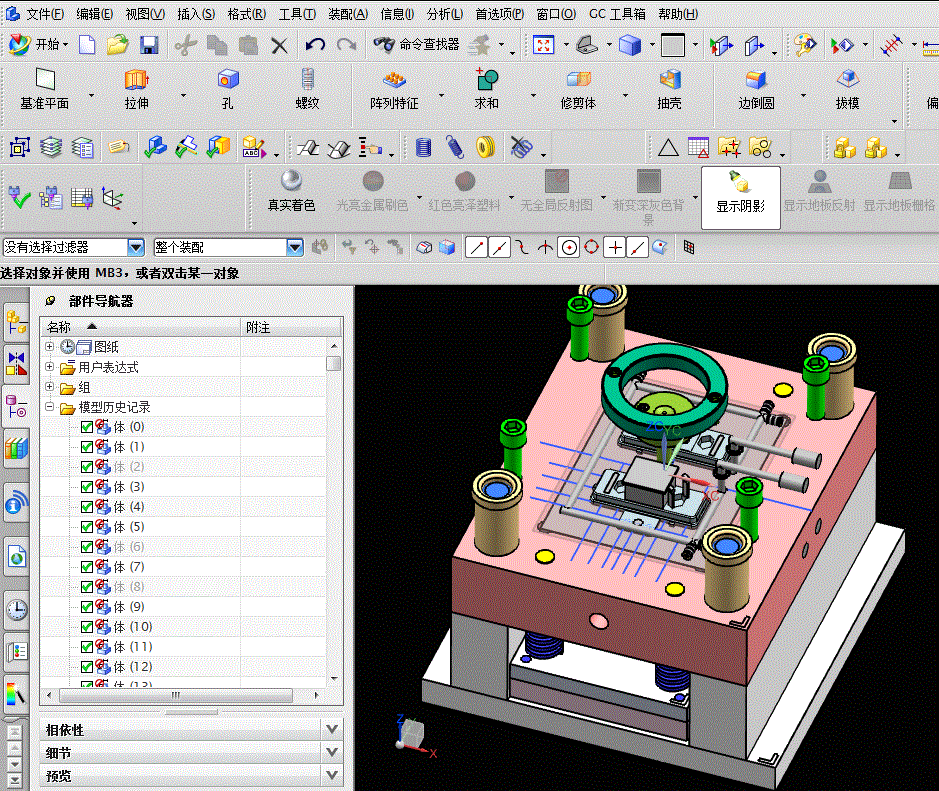The height and width of the screenshot is (791, 939).
Task: Toggle the 体 (10) checkbox
Action: click(87, 627)
